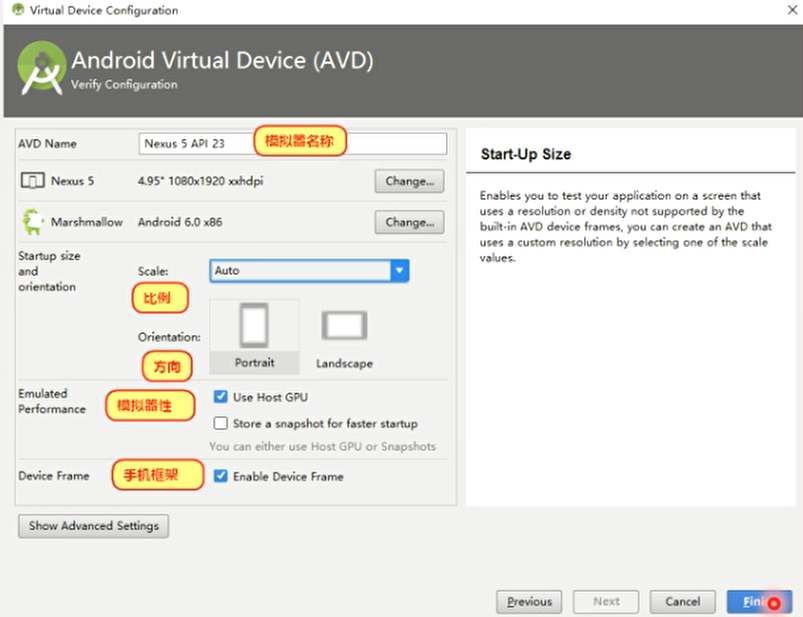
Task: Click the 'Startup size and orientation' label
Action: (x=49, y=271)
